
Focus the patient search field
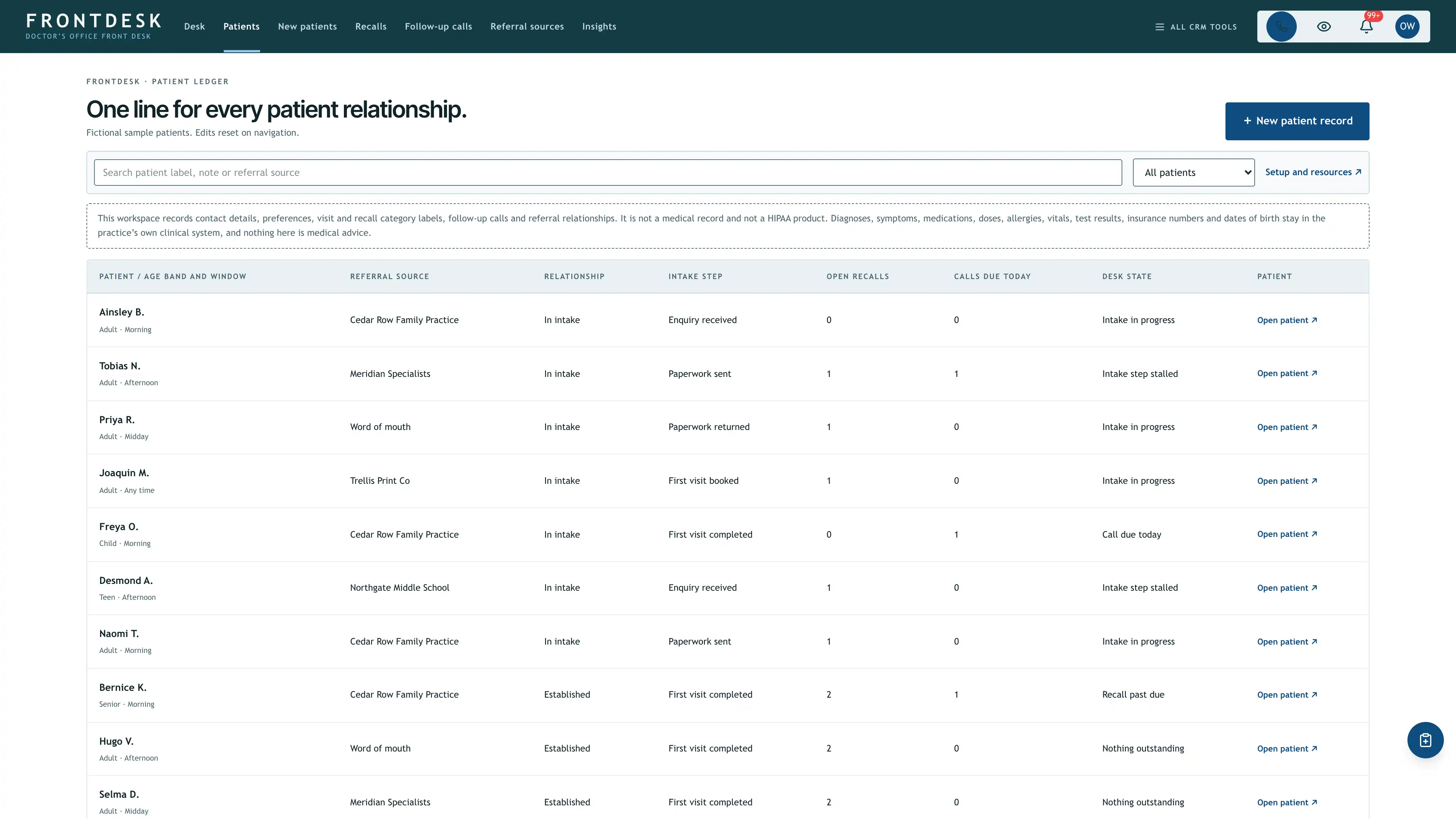click(607, 173)
